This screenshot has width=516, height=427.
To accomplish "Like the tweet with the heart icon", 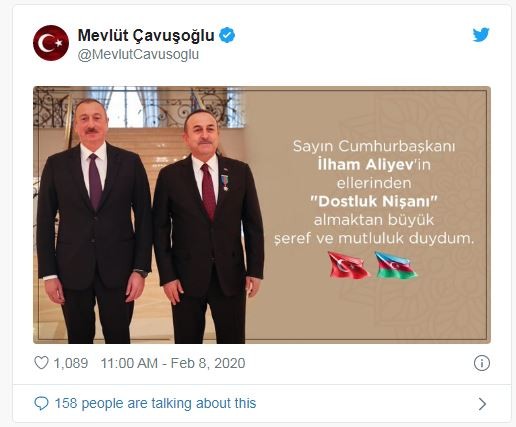I will pos(41,363).
